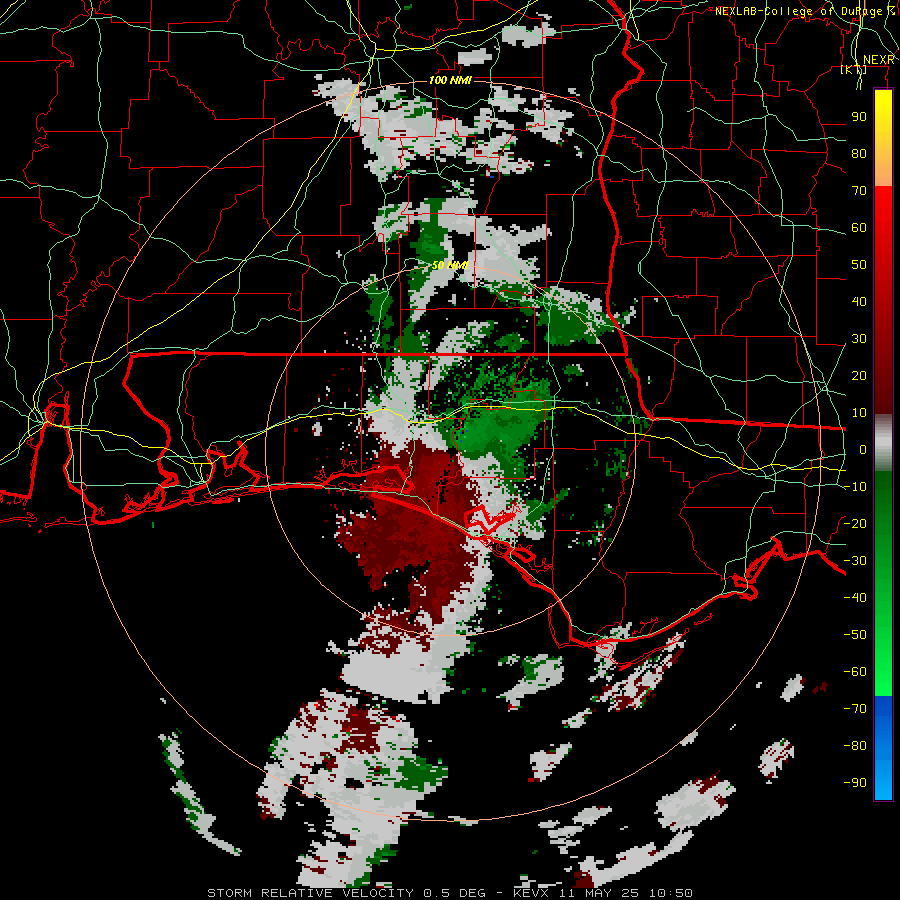Viewport: 900px width, 900px height.
Task: Click the 50 value on velocity scale
Action: pyautogui.click(x=859, y=265)
